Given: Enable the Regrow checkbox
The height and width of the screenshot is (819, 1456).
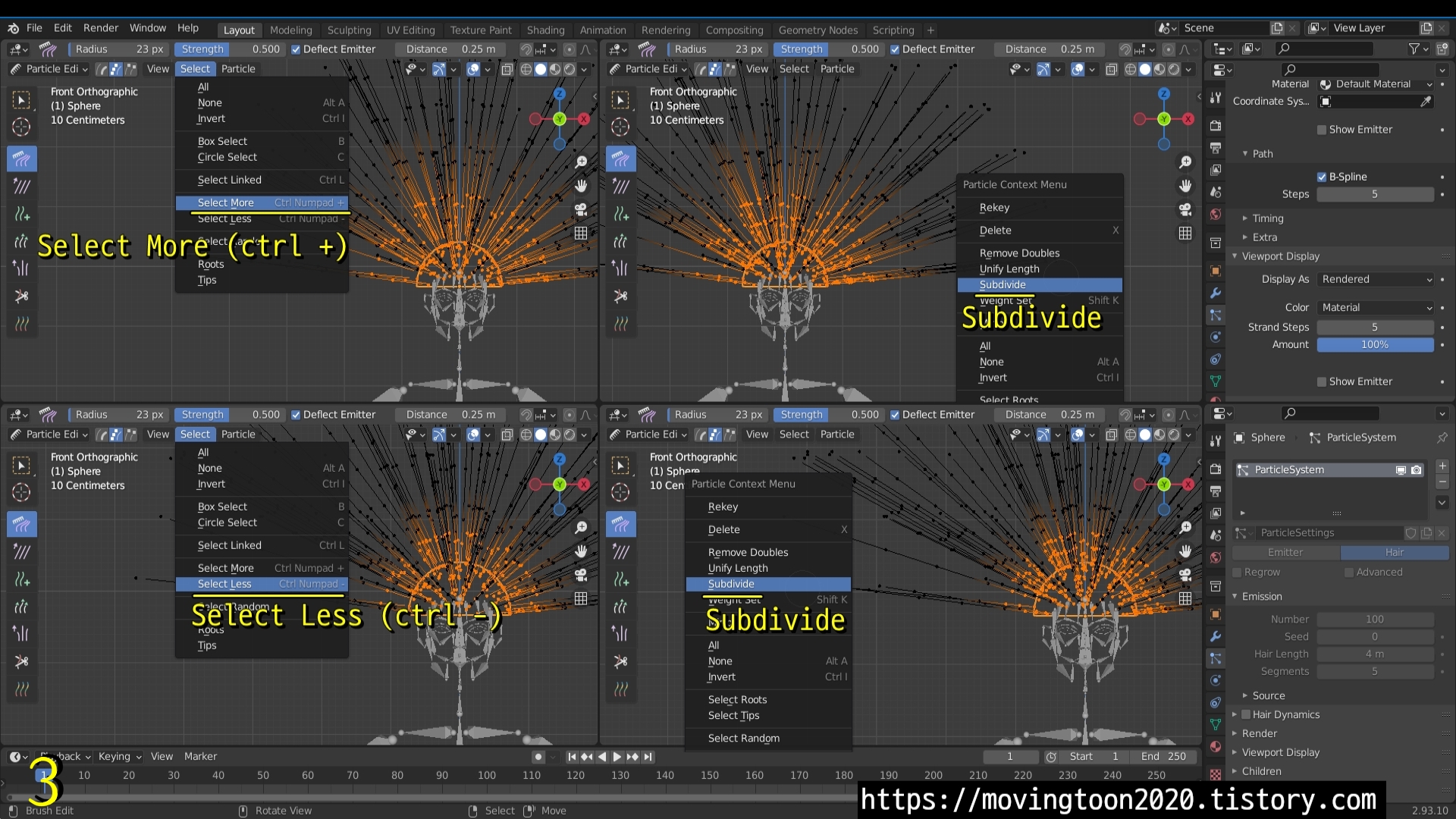Looking at the screenshot, I should point(1238,573).
